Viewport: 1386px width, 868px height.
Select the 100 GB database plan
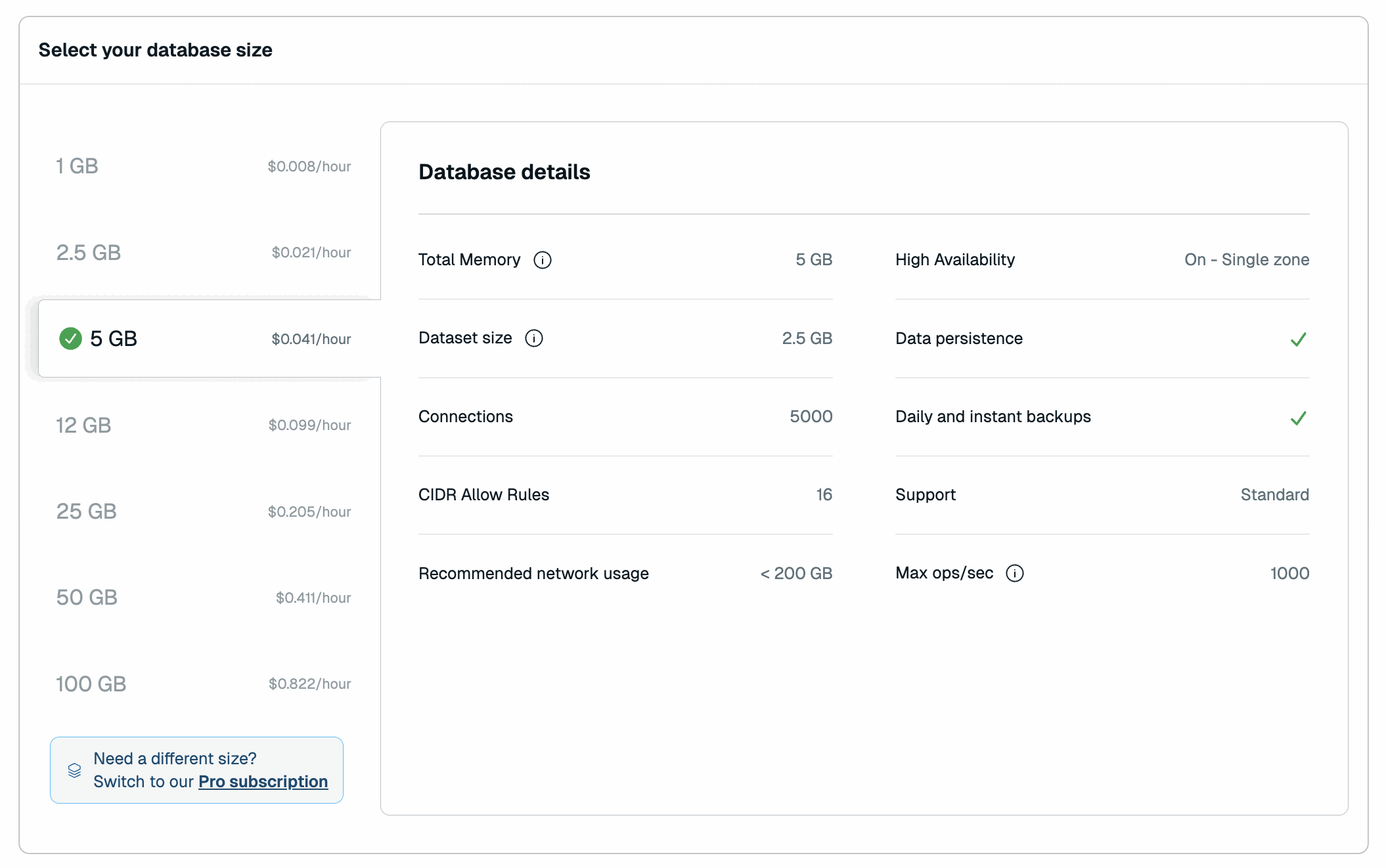203,684
